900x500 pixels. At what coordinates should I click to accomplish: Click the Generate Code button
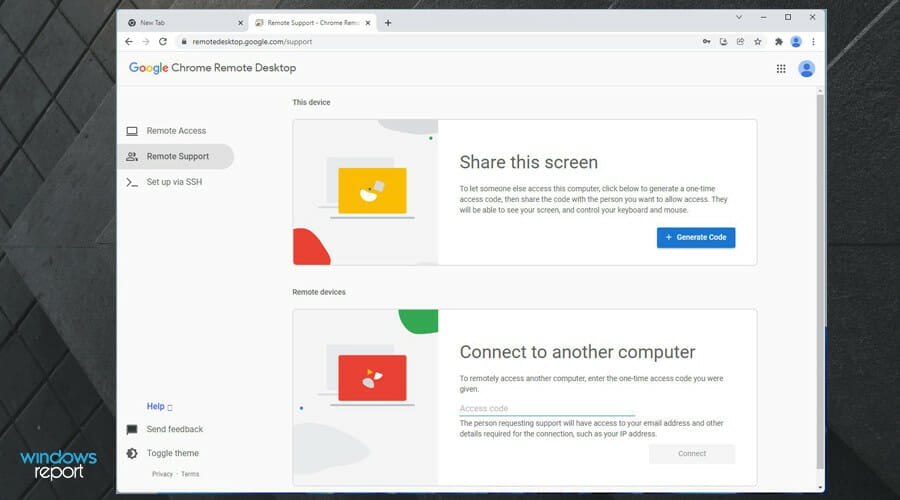coord(696,238)
